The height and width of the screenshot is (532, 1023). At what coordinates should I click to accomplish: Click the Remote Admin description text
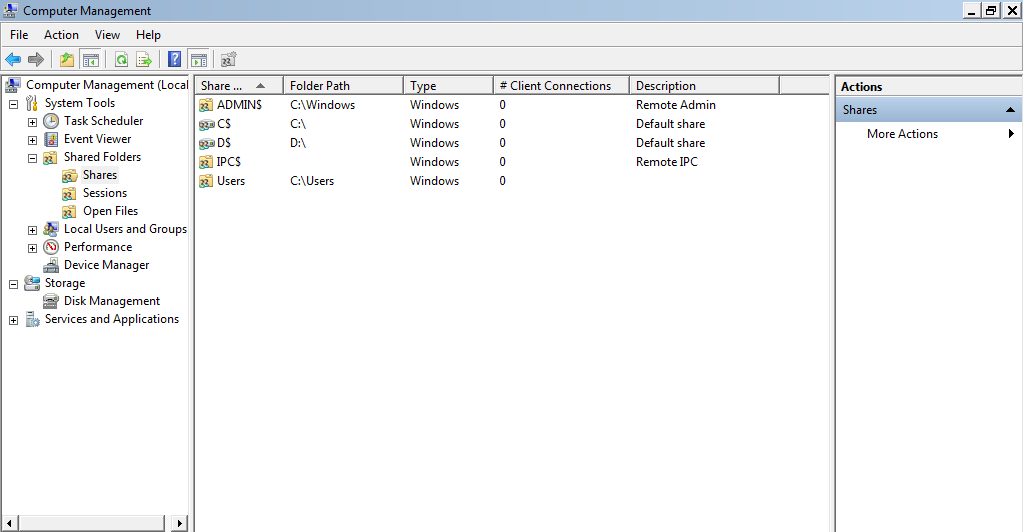pos(676,105)
